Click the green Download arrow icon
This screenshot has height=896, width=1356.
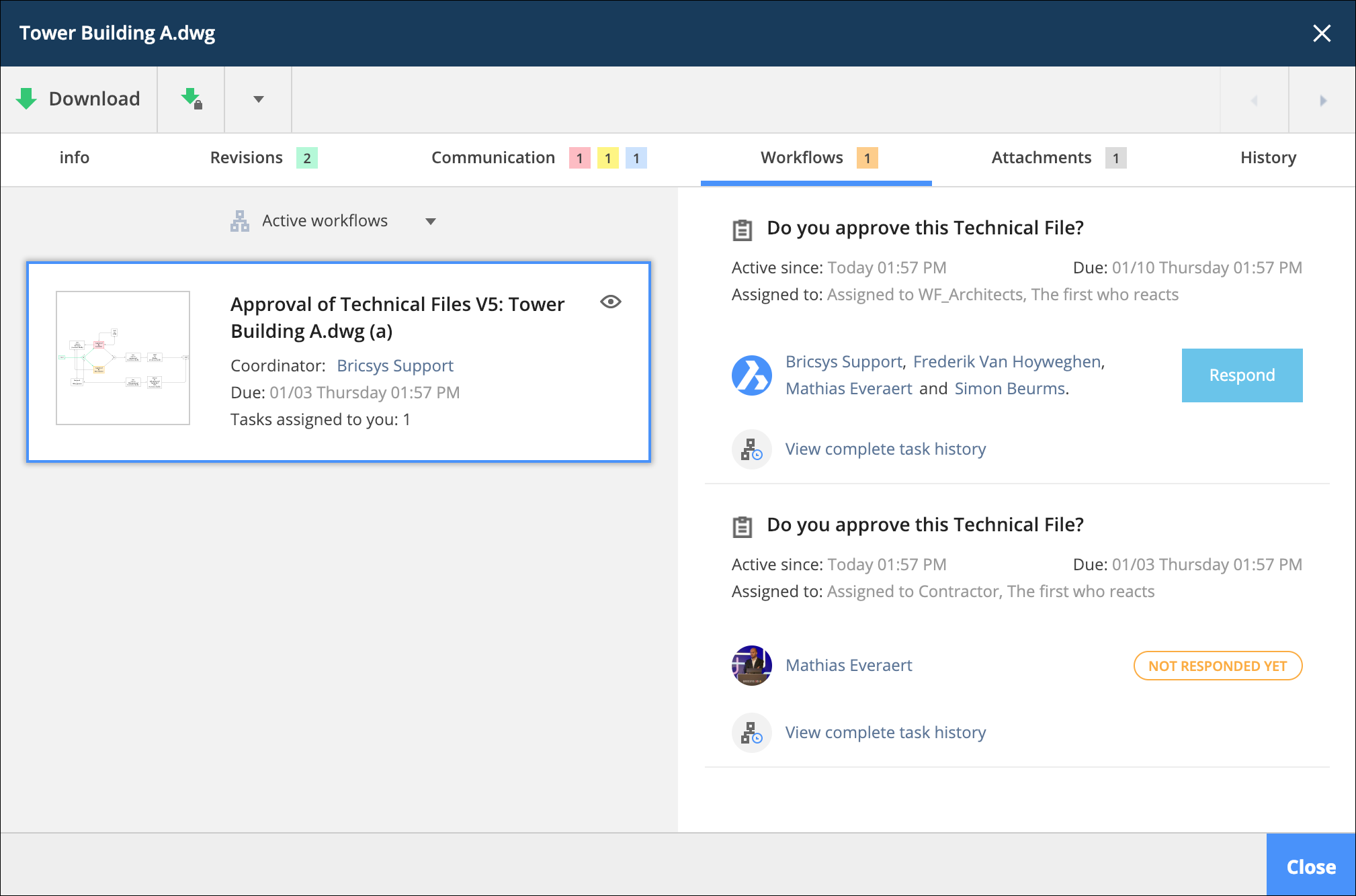tap(26, 99)
